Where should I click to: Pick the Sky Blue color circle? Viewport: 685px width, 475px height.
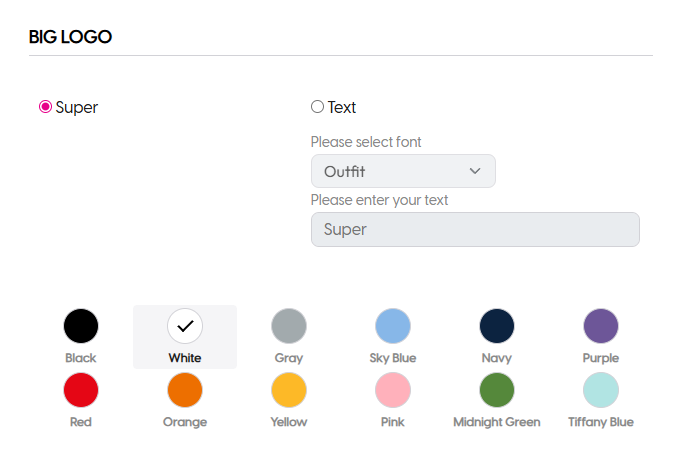click(393, 326)
